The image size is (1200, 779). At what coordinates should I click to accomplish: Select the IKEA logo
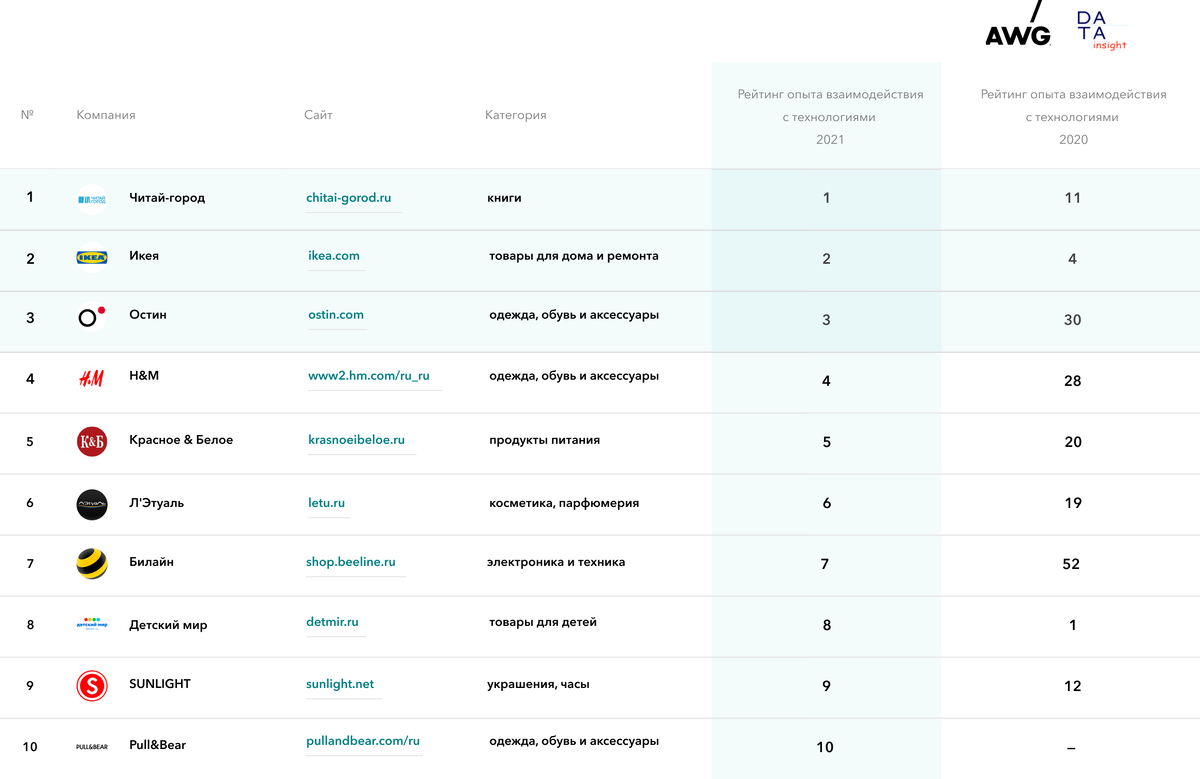pos(91,258)
